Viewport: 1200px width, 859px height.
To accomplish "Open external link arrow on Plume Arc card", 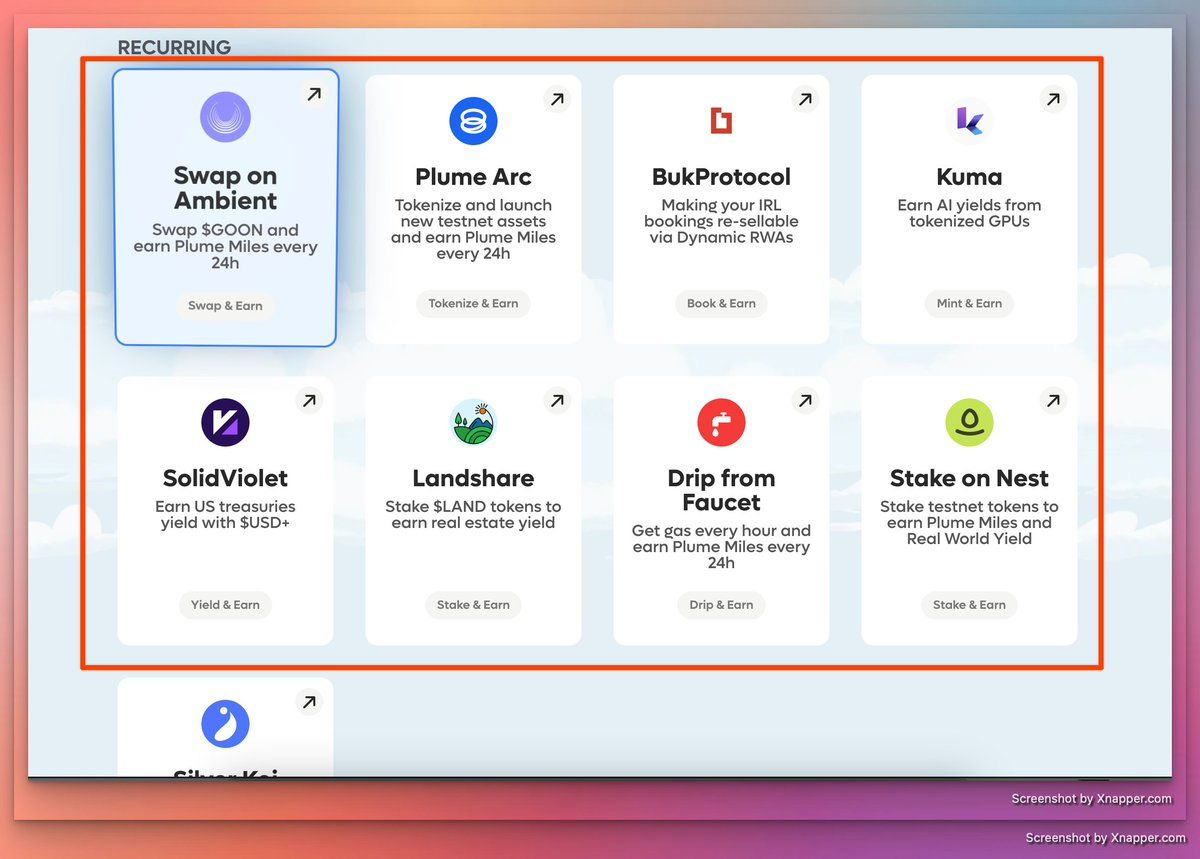I will [x=557, y=99].
